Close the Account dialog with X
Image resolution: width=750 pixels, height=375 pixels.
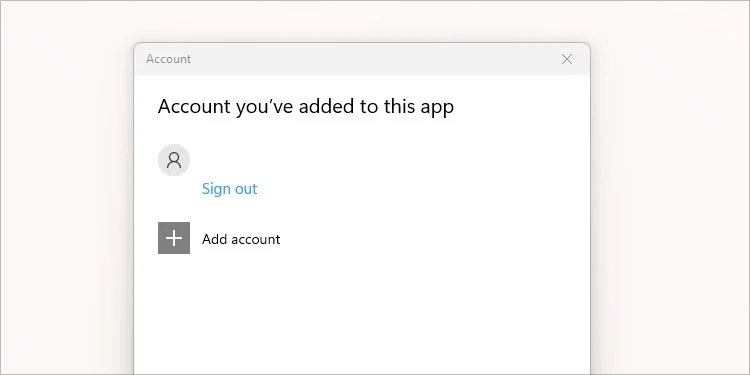567,59
